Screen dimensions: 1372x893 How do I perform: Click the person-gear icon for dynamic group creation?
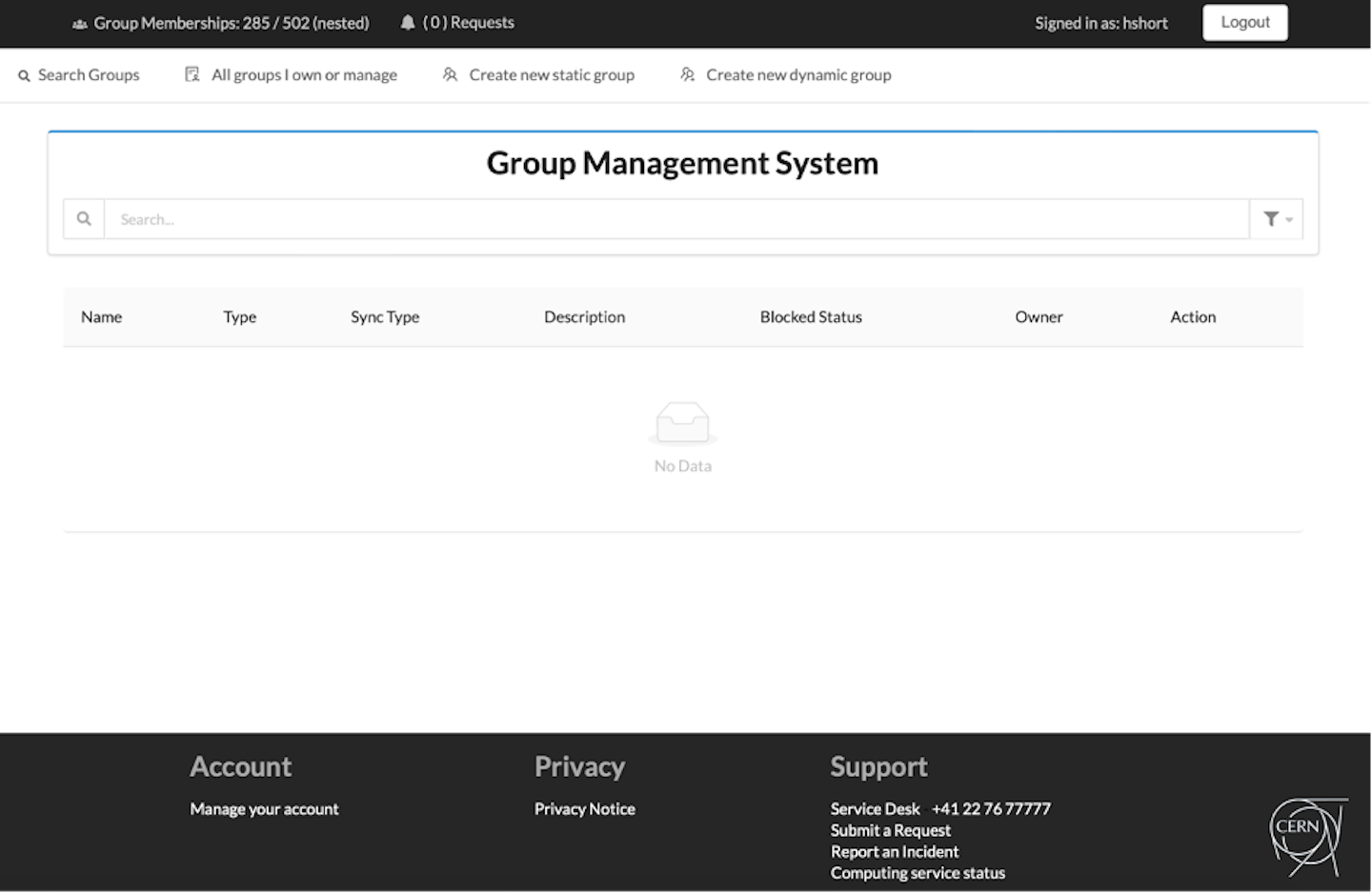click(687, 73)
